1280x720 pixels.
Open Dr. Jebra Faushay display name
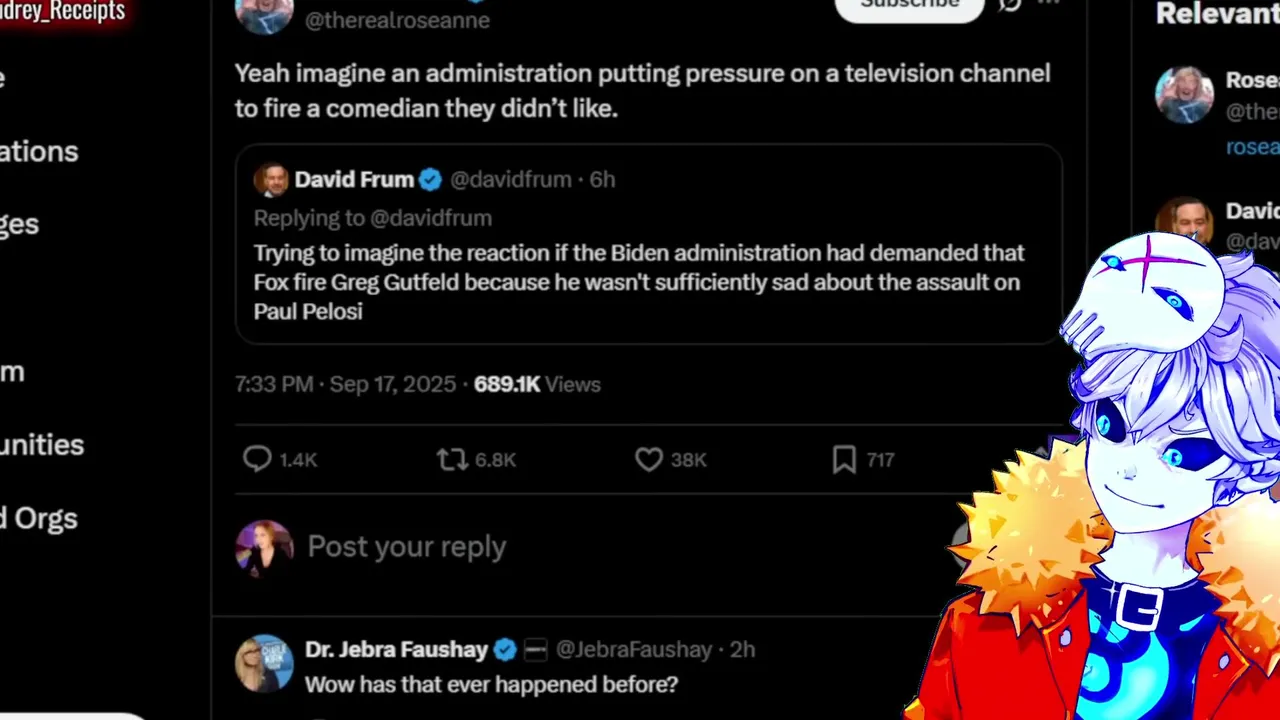click(x=396, y=650)
